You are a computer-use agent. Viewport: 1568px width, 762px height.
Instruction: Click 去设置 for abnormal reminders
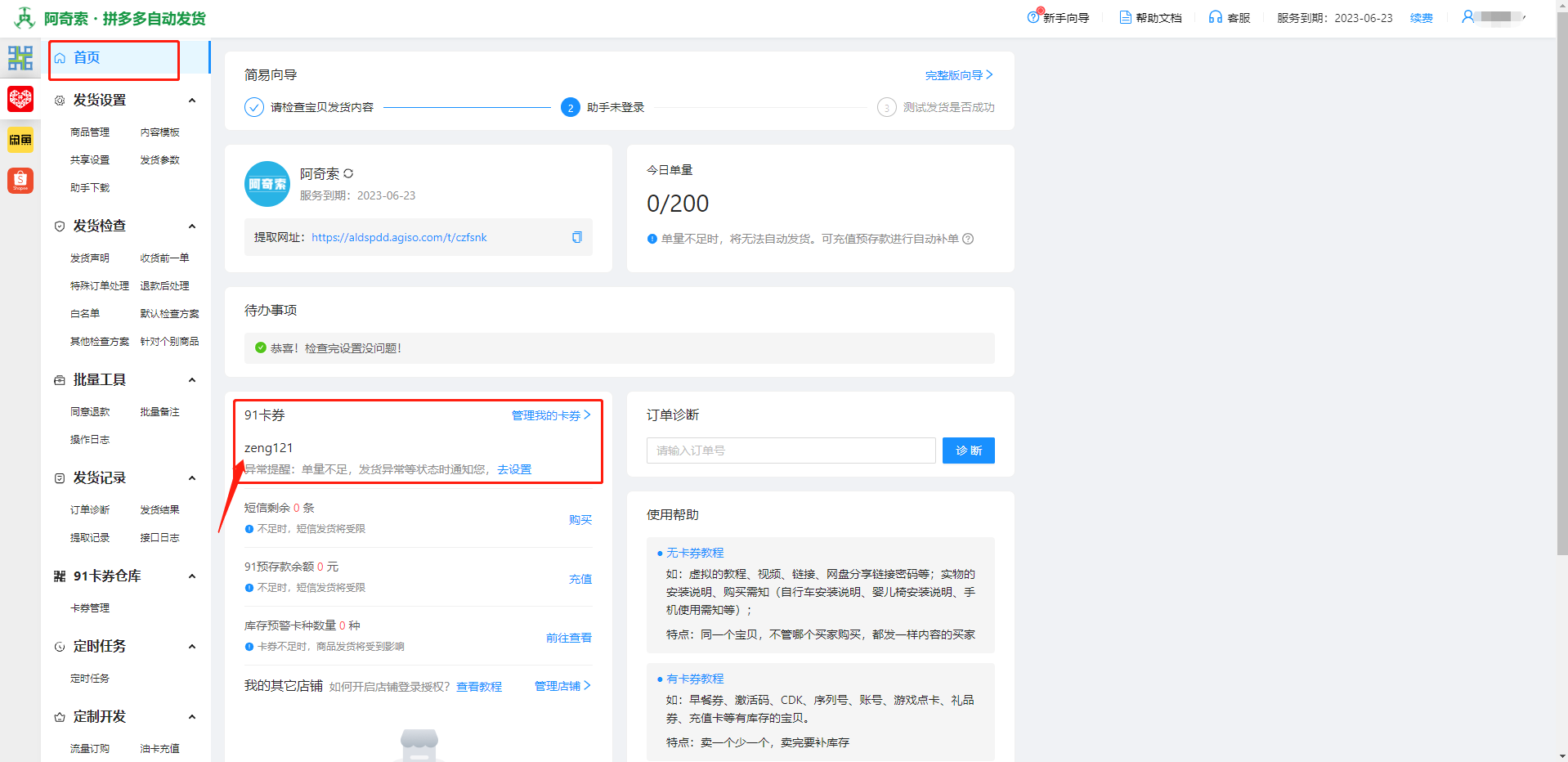pyautogui.click(x=514, y=469)
